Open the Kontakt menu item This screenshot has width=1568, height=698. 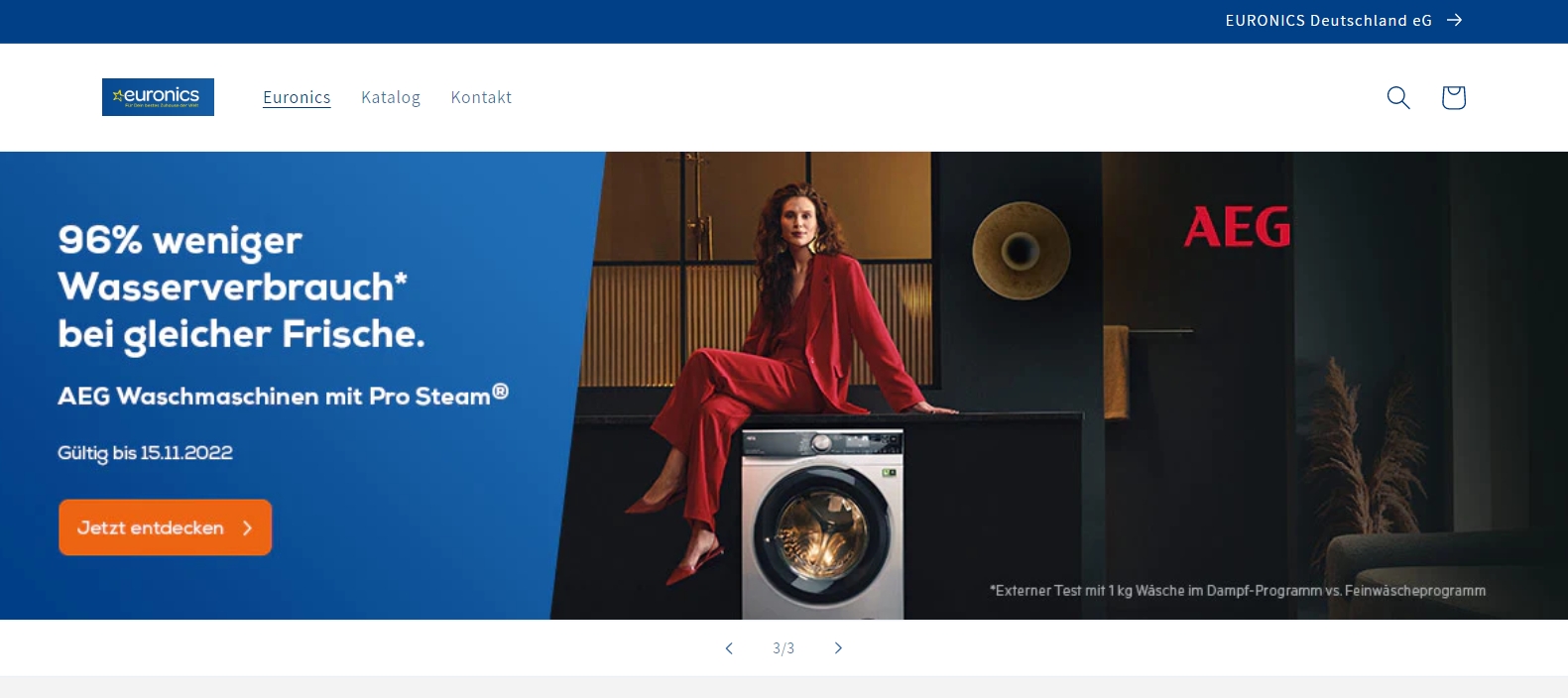[481, 97]
